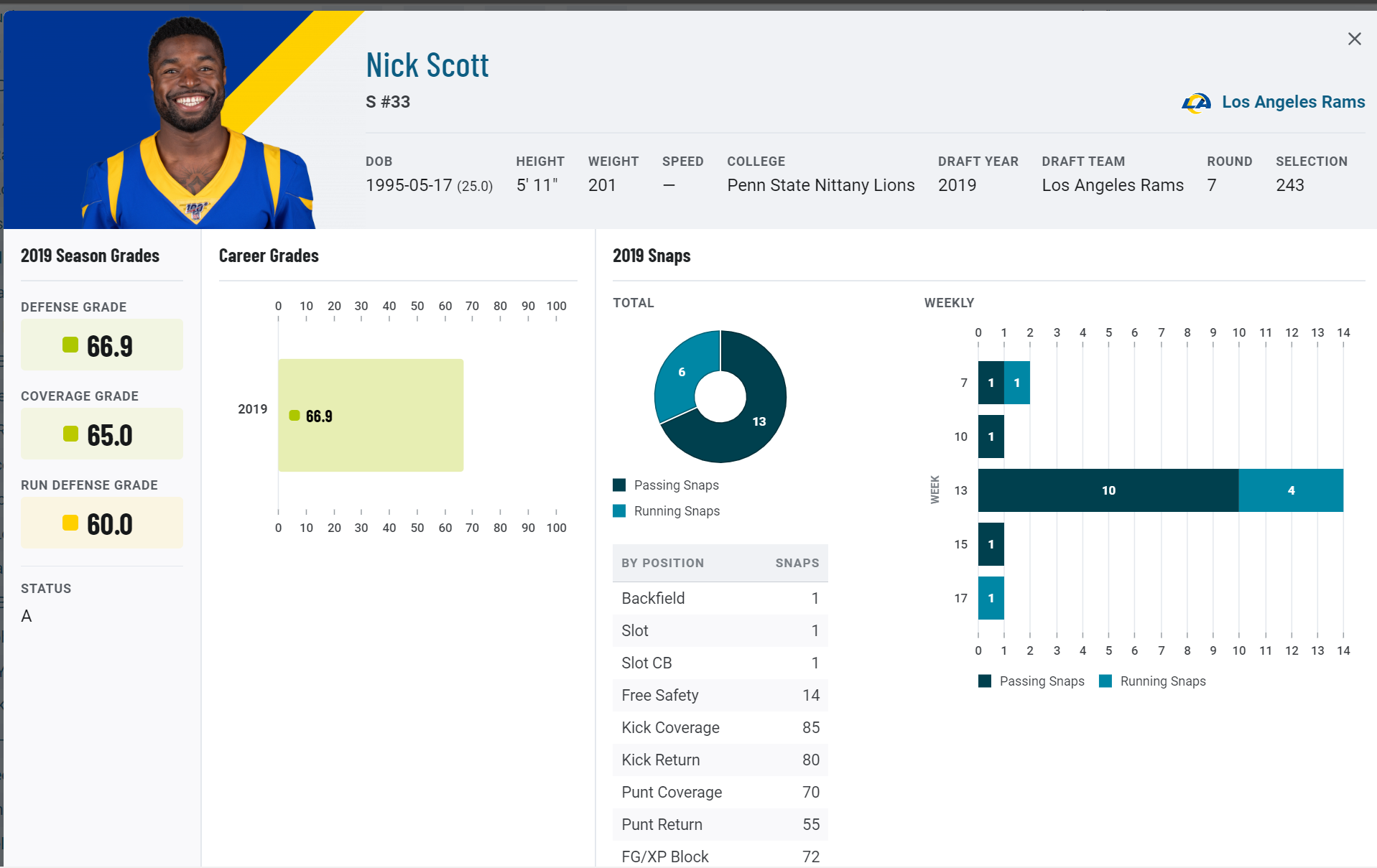Image resolution: width=1377 pixels, height=868 pixels.
Task: Click the 60.0 run defense grade value
Action: (x=110, y=524)
